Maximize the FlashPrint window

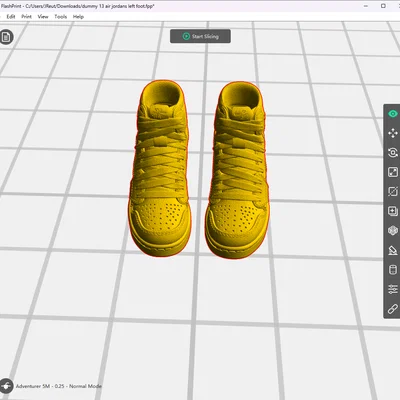pos(383,6)
